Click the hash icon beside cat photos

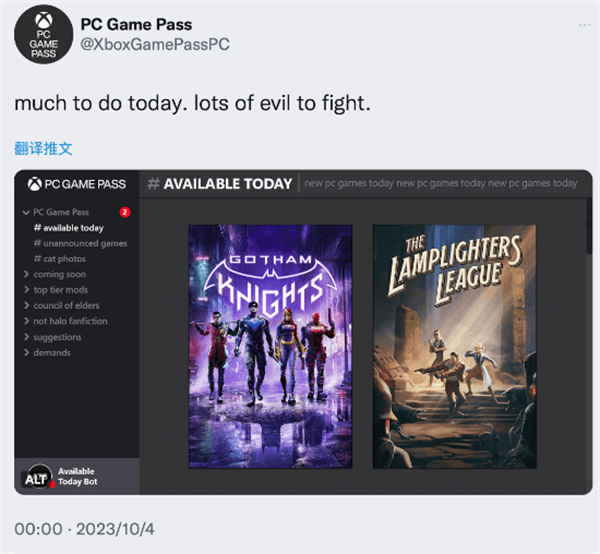coord(38,259)
